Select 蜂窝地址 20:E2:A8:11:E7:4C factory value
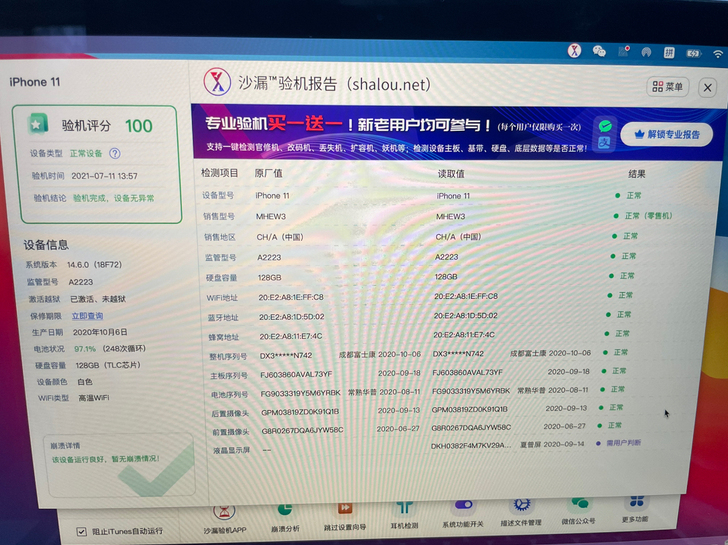Screen dimensions: 728x545 291,336
